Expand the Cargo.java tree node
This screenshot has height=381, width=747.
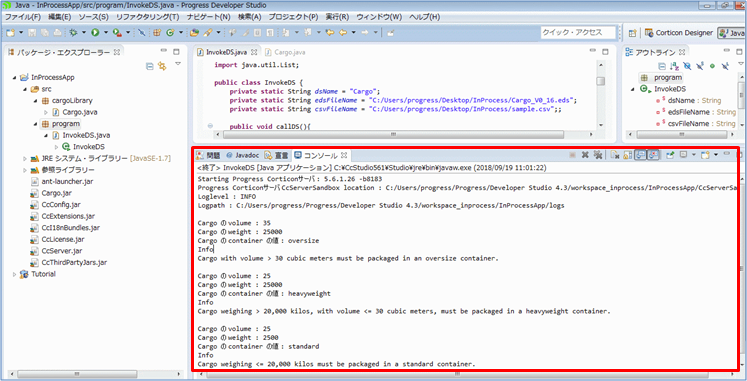click(46, 112)
